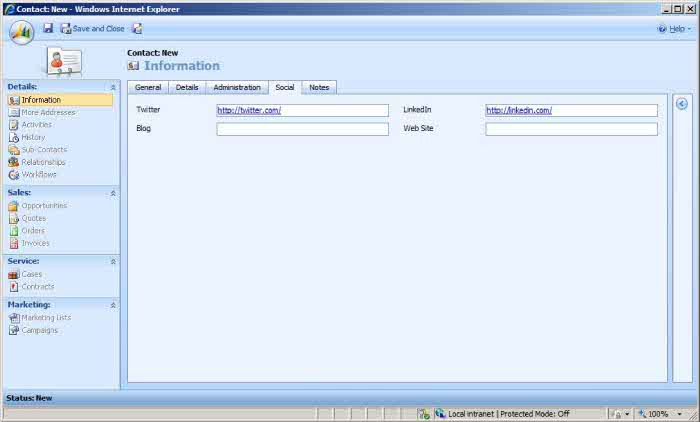Image resolution: width=700 pixels, height=422 pixels.
Task: Open Cases under Service
Action: (32, 274)
